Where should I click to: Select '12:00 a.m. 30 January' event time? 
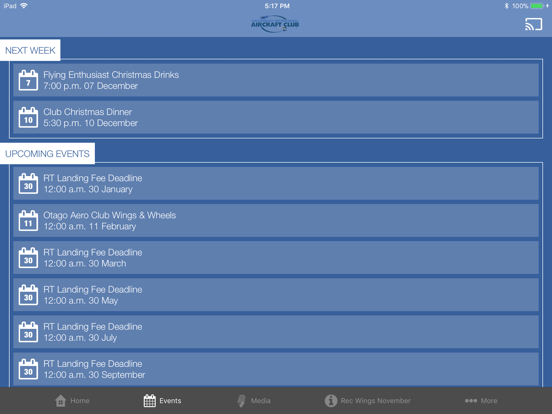click(88, 189)
